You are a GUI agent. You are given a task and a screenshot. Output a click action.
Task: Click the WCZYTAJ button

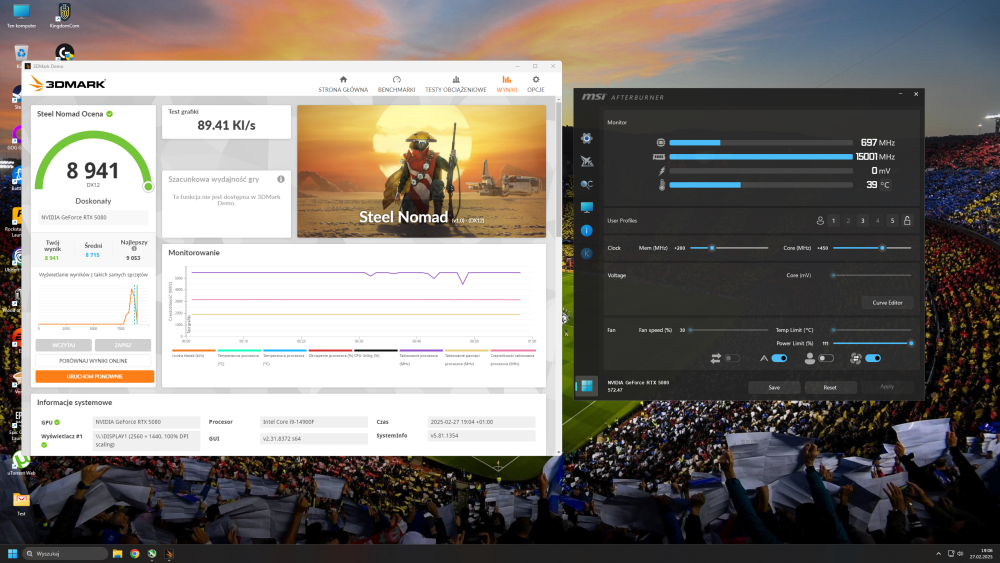click(63, 345)
